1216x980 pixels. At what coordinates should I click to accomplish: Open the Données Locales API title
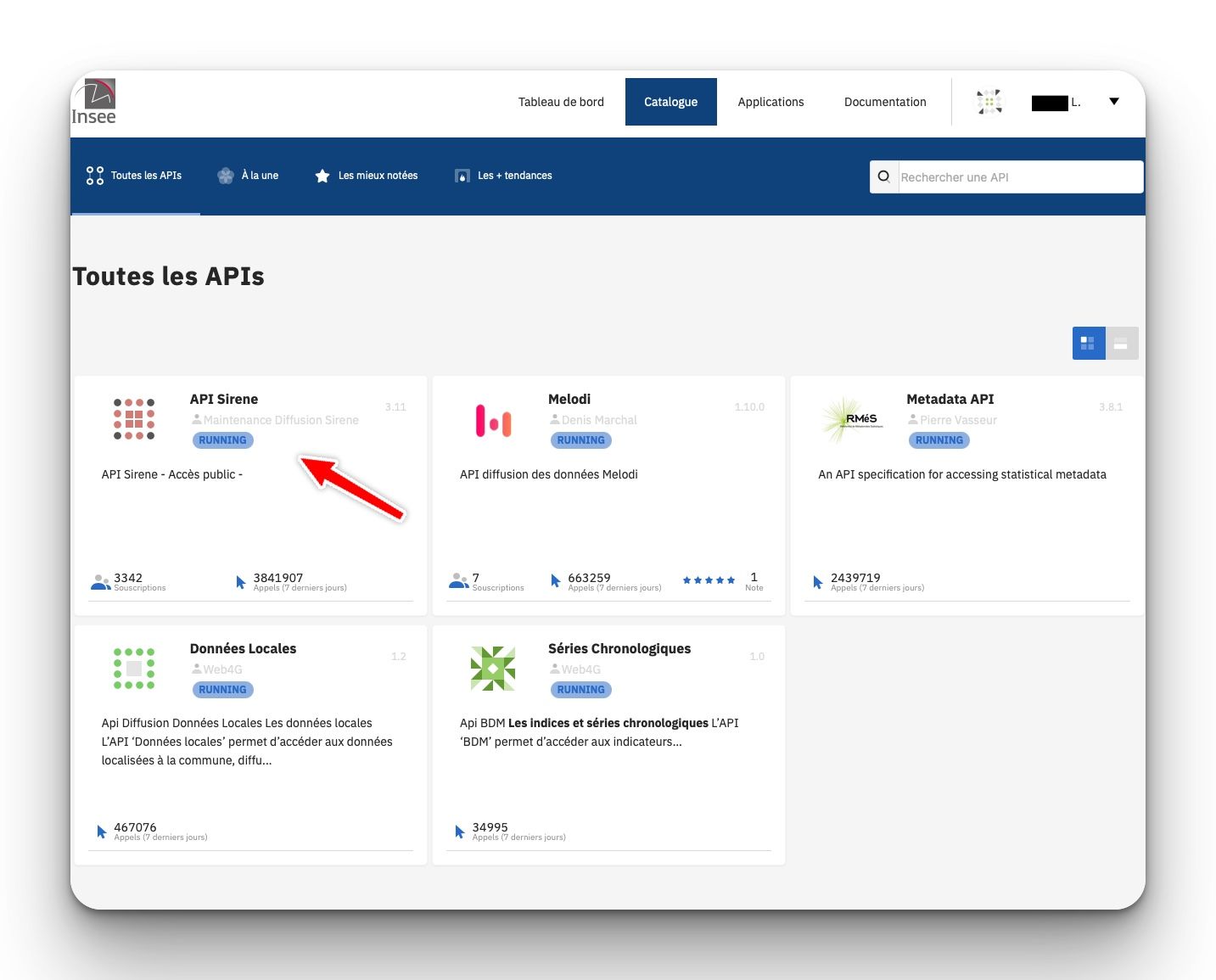(243, 648)
